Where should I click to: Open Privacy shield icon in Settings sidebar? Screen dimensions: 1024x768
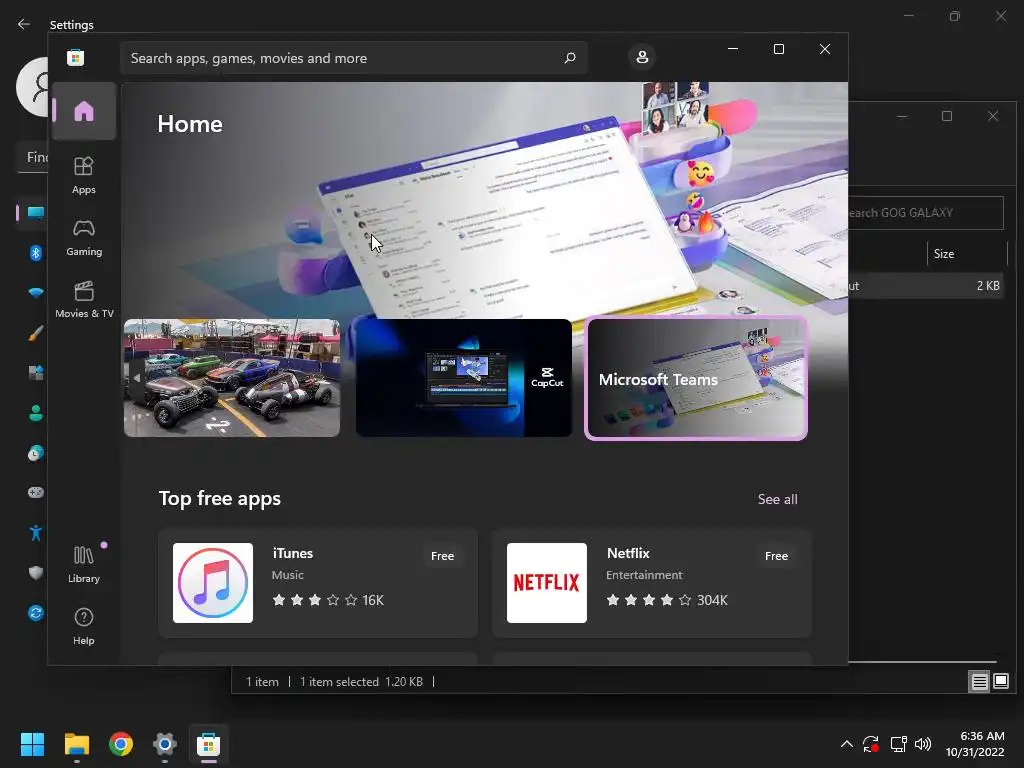36,573
